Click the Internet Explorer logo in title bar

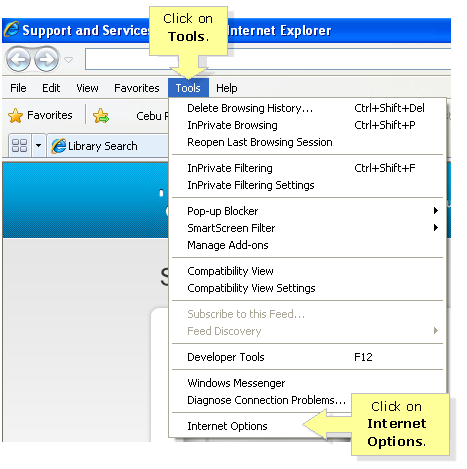(x=12, y=30)
